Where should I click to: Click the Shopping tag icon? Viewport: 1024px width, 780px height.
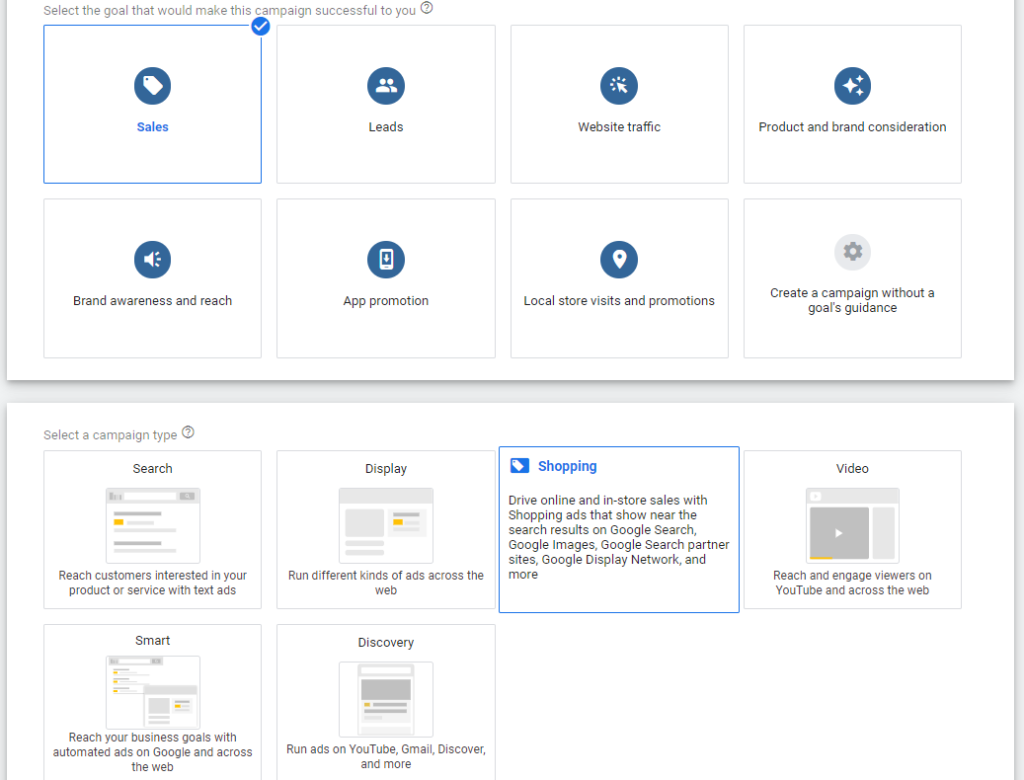tap(519, 466)
